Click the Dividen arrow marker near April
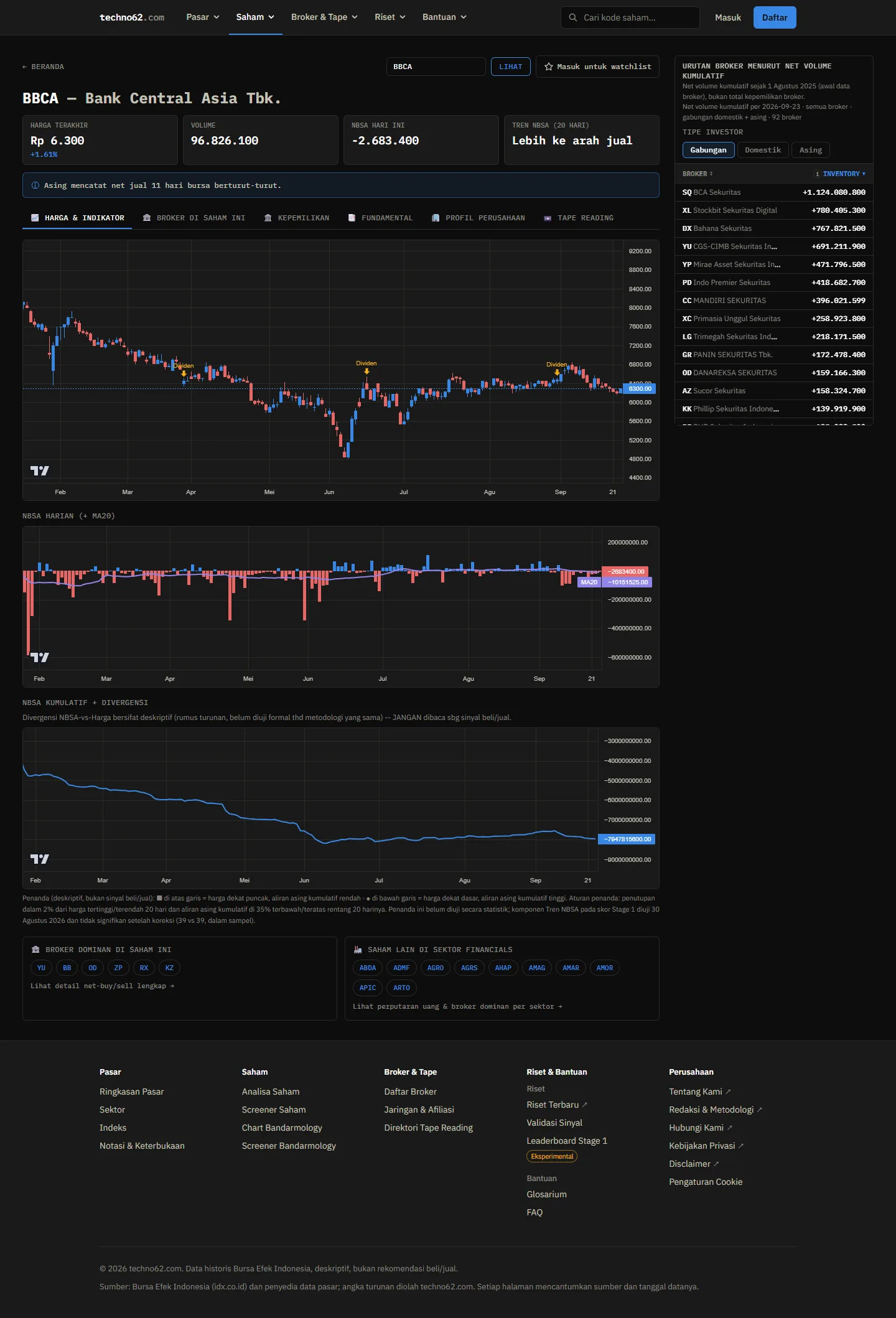The height and width of the screenshot is (1318, 896). [184, 373]
